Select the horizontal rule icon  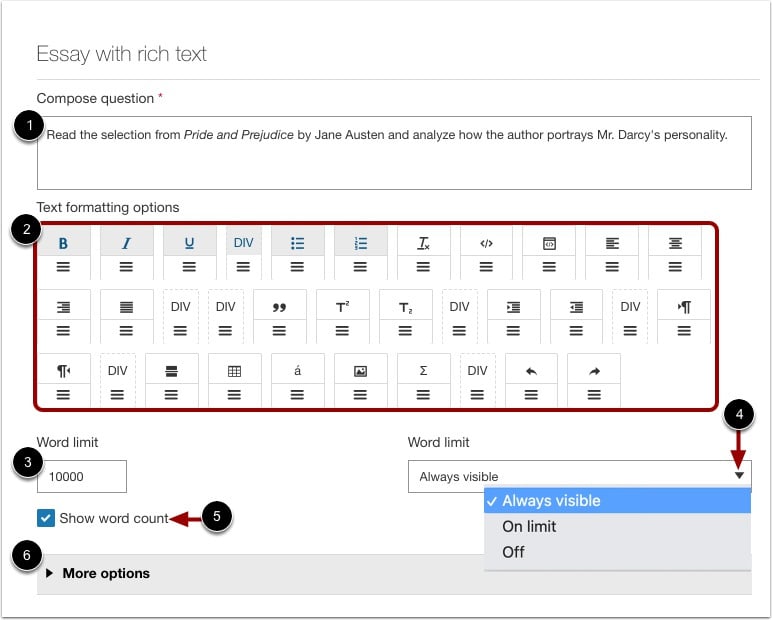171,370
